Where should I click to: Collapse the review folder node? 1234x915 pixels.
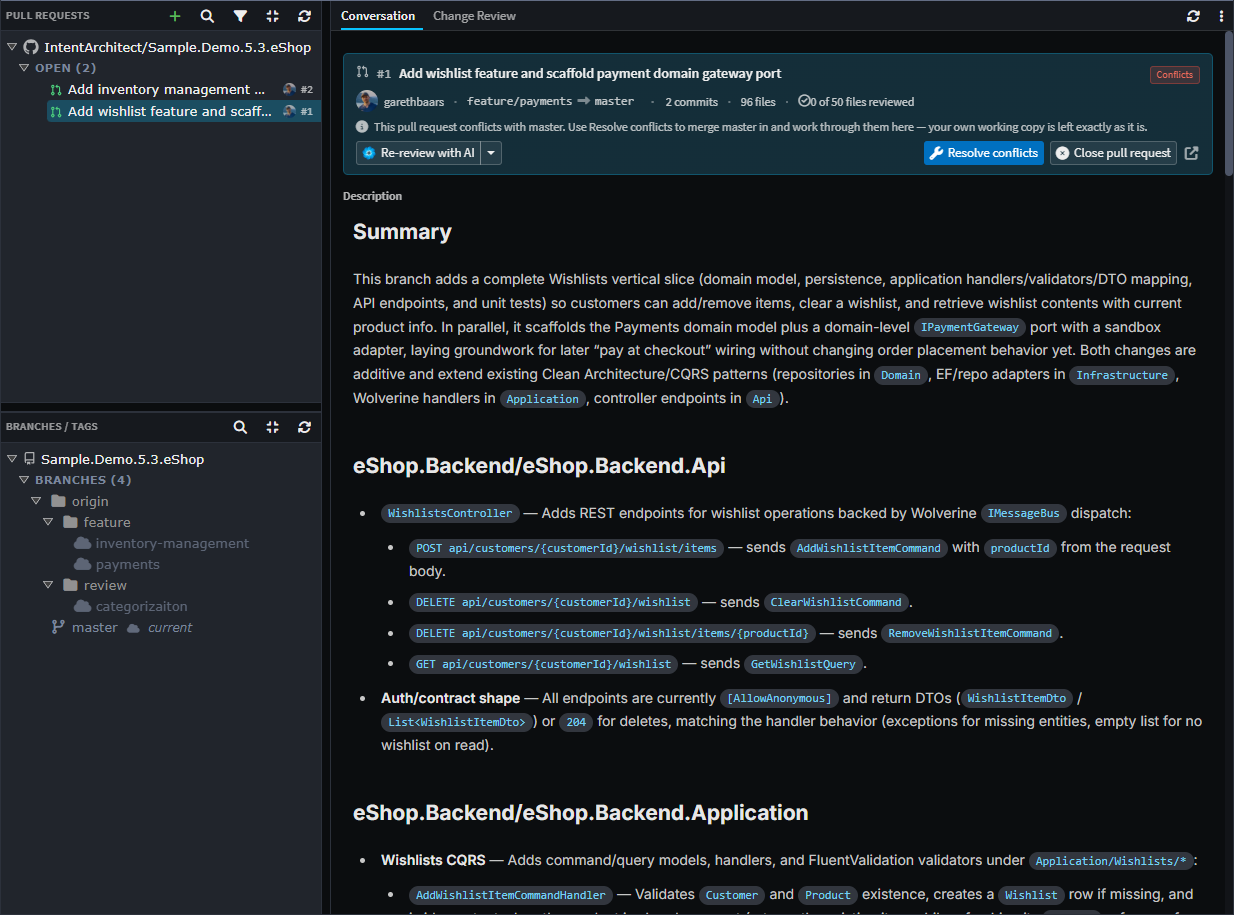click(x=48, y=585)
